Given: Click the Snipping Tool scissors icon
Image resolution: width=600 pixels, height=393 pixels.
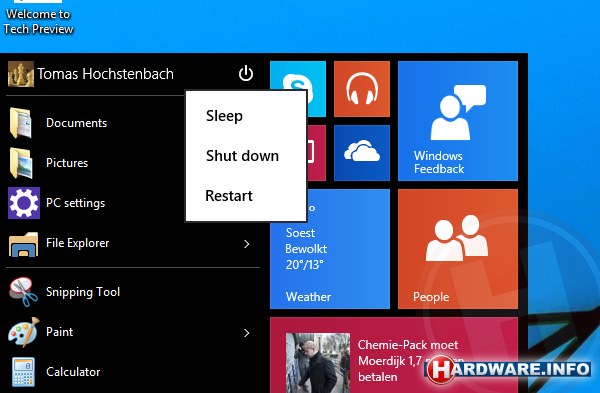Looking at the screenshot, I should coord(23,292).
